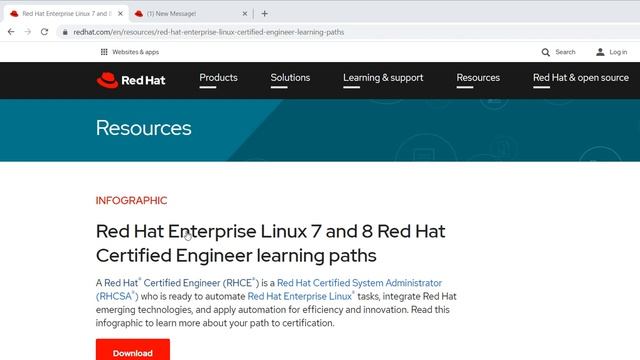Close the New Message tab
The width and height of the screenshot is (640, 360).
(244, 13)
